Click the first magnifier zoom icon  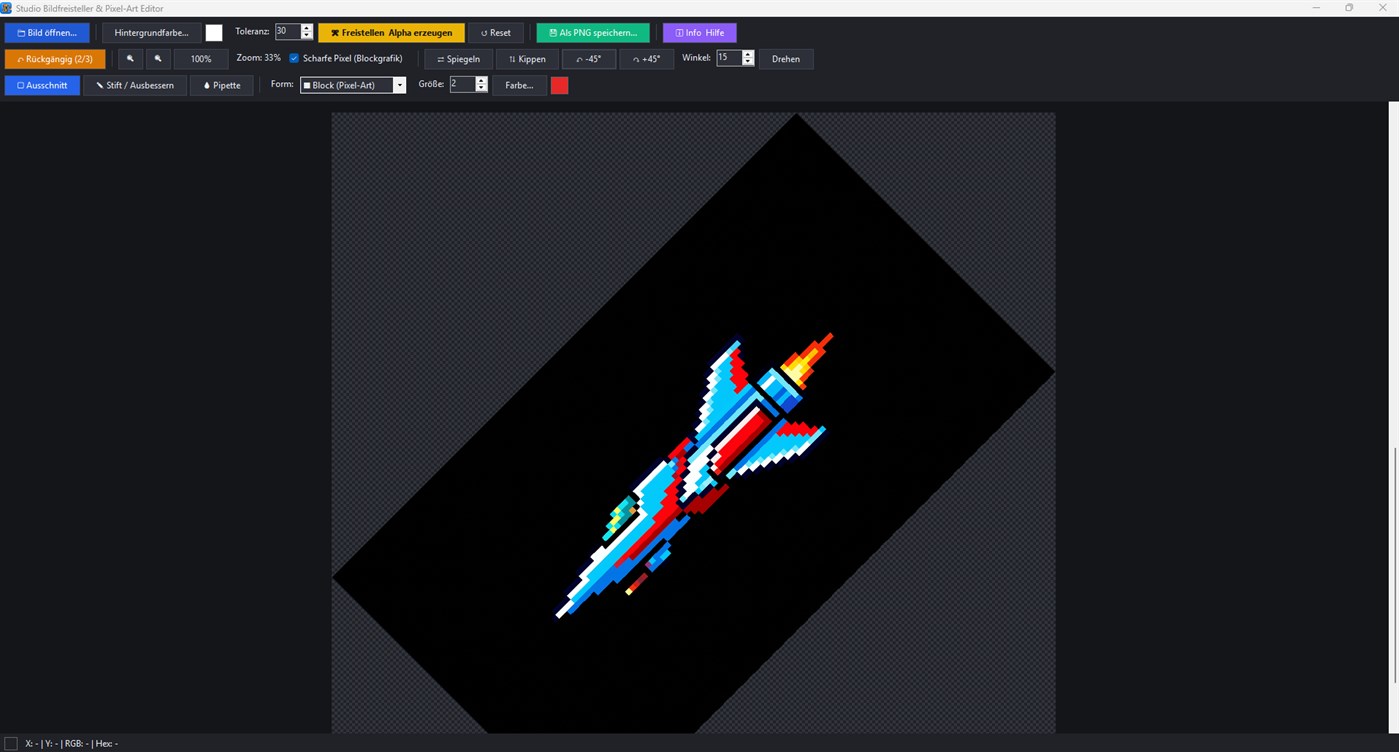coord(130,59)
